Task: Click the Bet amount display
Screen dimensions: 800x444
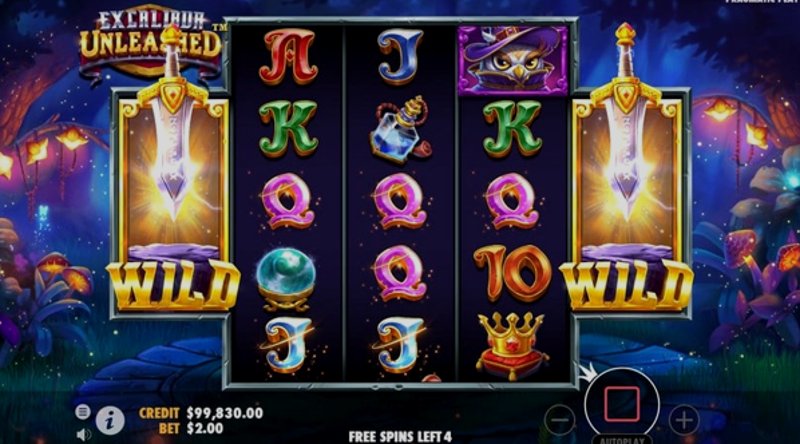Action: click(205, 428)
